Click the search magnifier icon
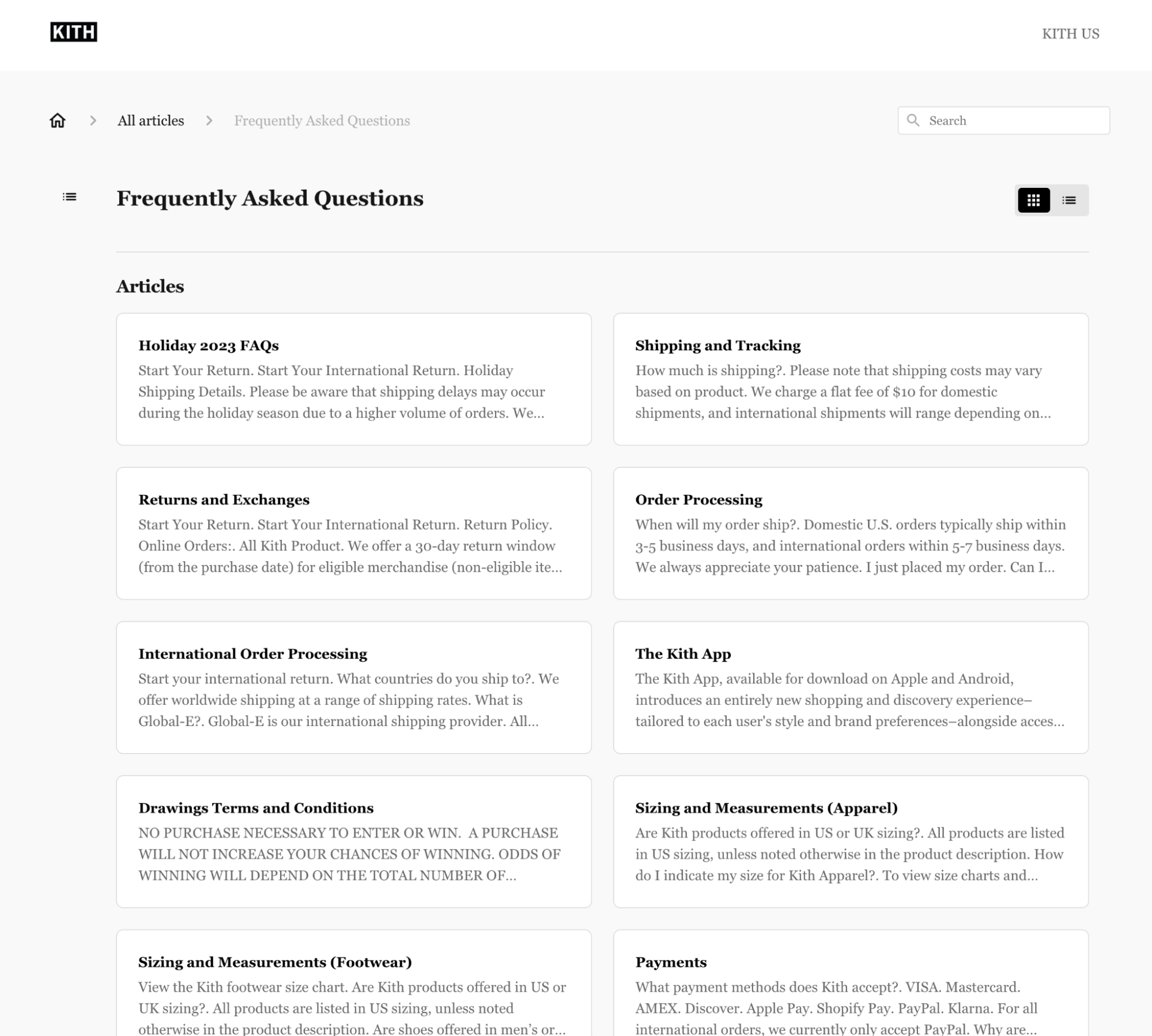The width and height of the screenshot is (1152, 1036). point(913,120)
